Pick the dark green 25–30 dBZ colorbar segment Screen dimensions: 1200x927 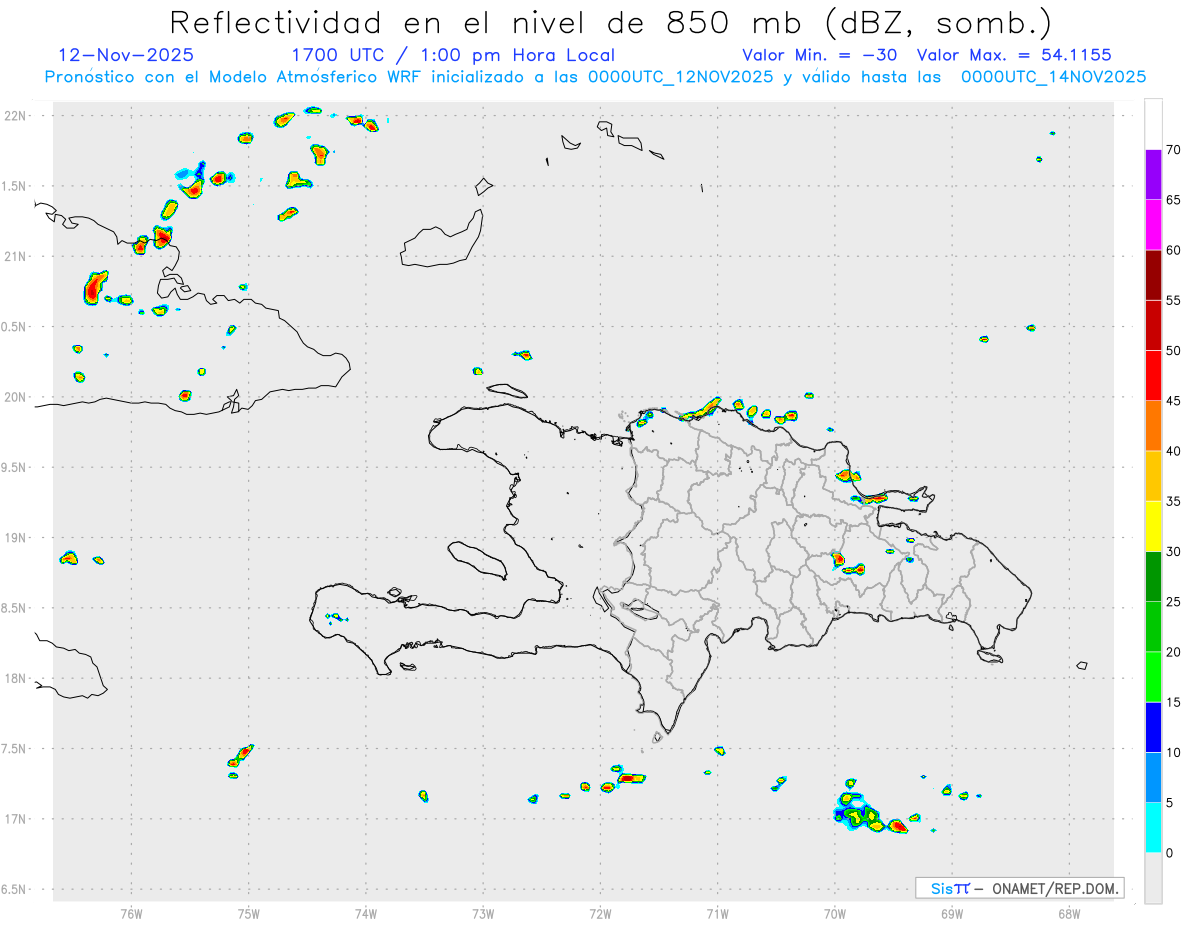tap(1153, 577)
